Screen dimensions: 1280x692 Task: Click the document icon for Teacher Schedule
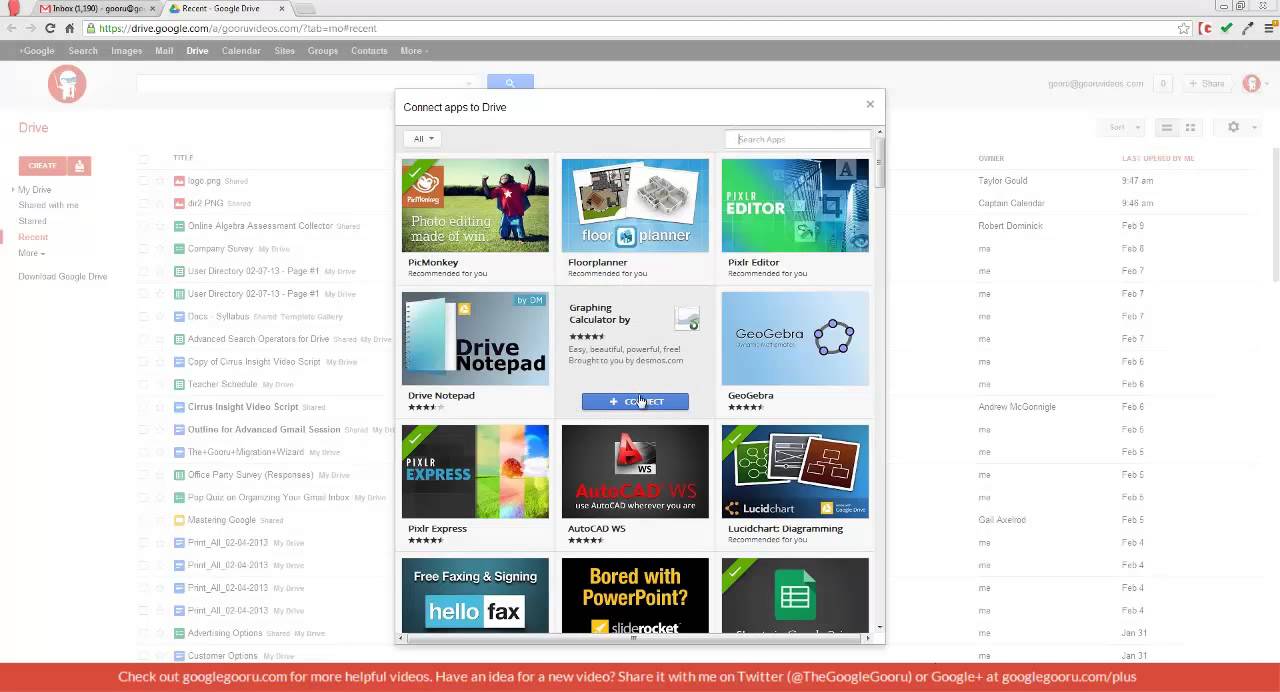[x=179, y=384]
